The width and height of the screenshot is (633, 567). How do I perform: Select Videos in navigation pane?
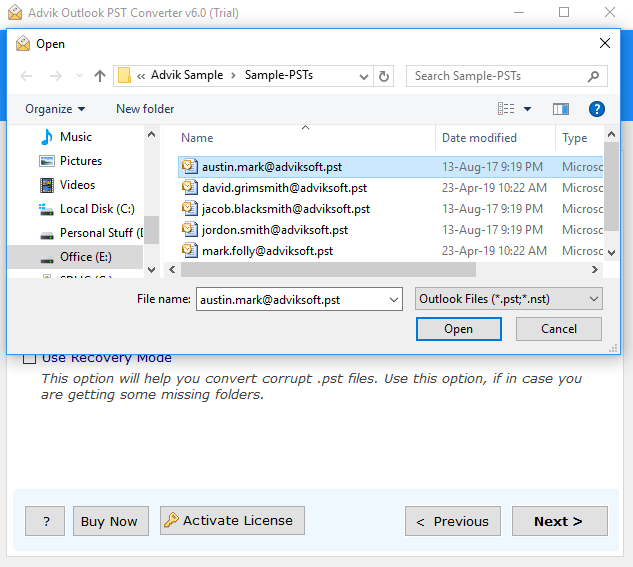tap(77, 185)
